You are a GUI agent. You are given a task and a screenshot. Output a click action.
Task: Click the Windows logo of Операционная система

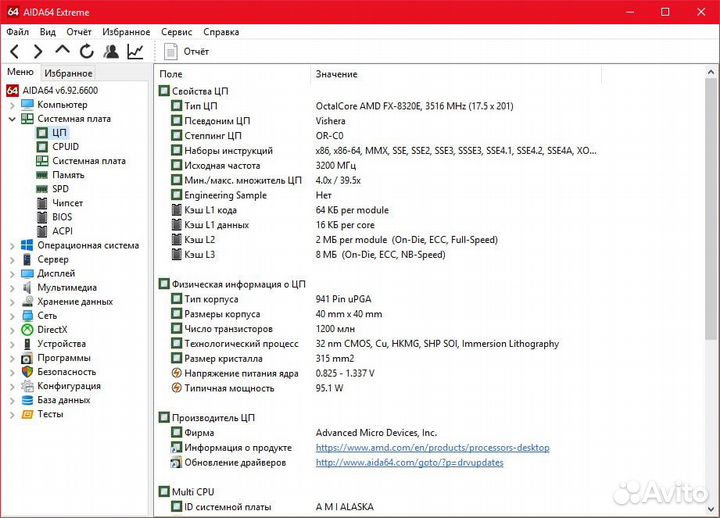coord(28,245)
